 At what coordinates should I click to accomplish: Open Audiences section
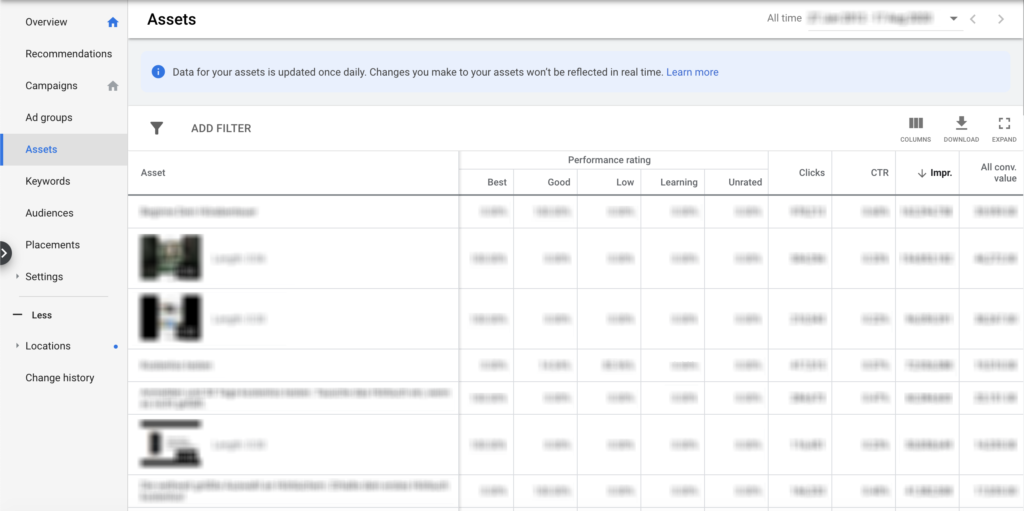49,213
